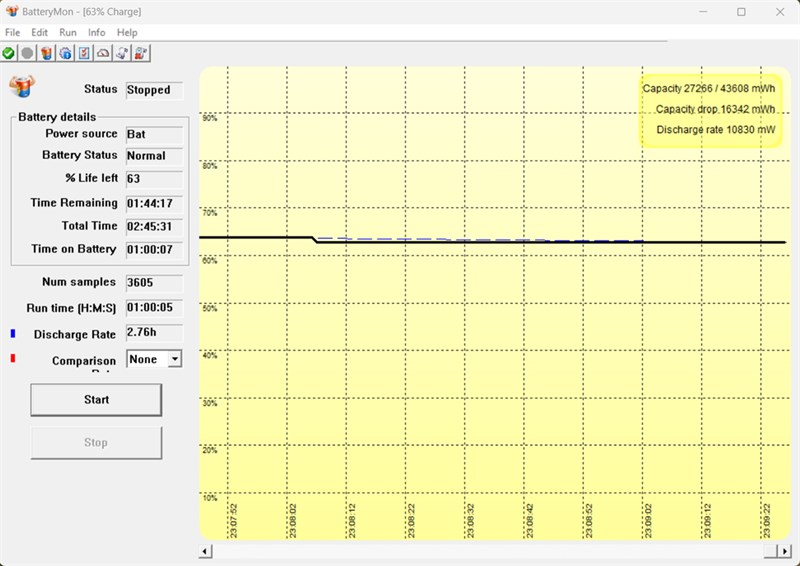Open the File menu

click(13, 33)
